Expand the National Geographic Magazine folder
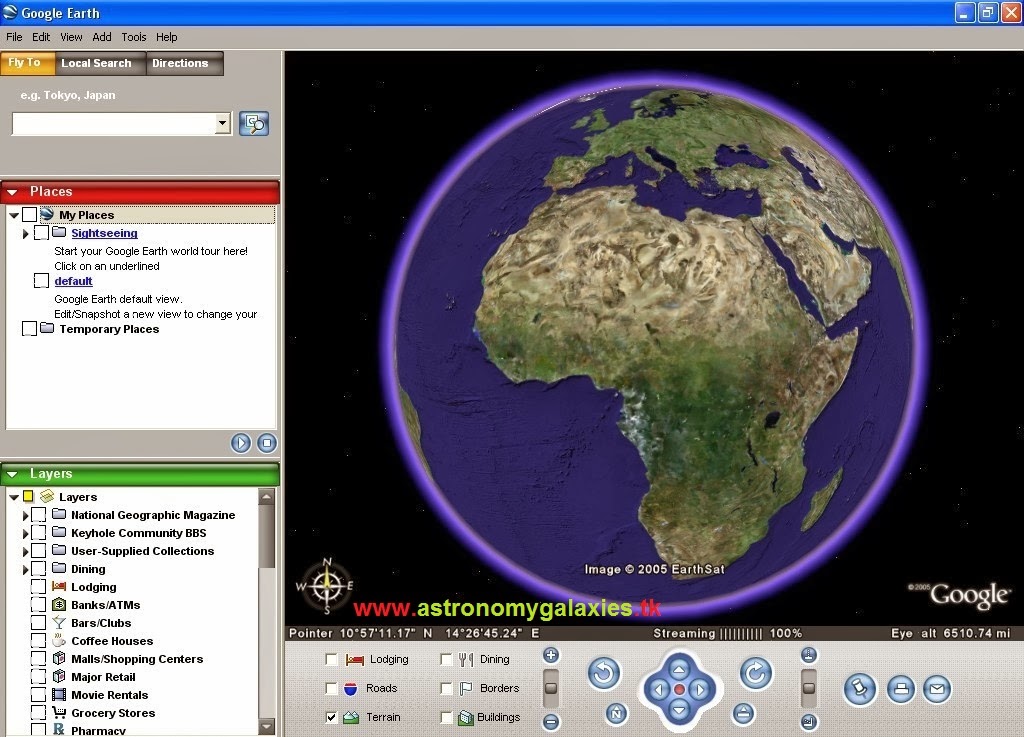The height and width of the screenshot is (737, 1024). click(x=25, y=515)
